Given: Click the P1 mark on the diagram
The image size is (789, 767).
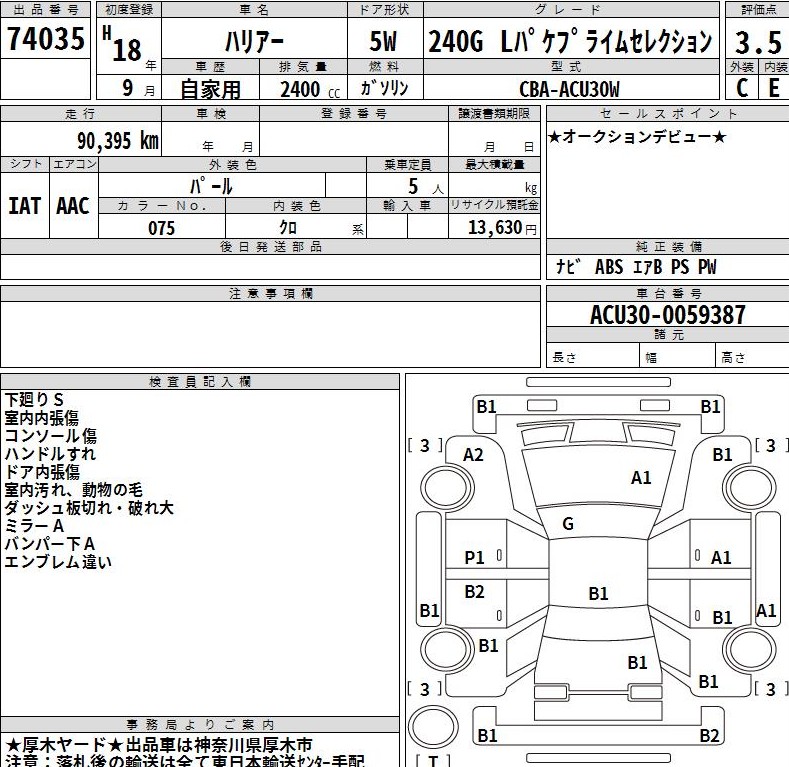Looking at the screenshot, I should pos(474,558).
